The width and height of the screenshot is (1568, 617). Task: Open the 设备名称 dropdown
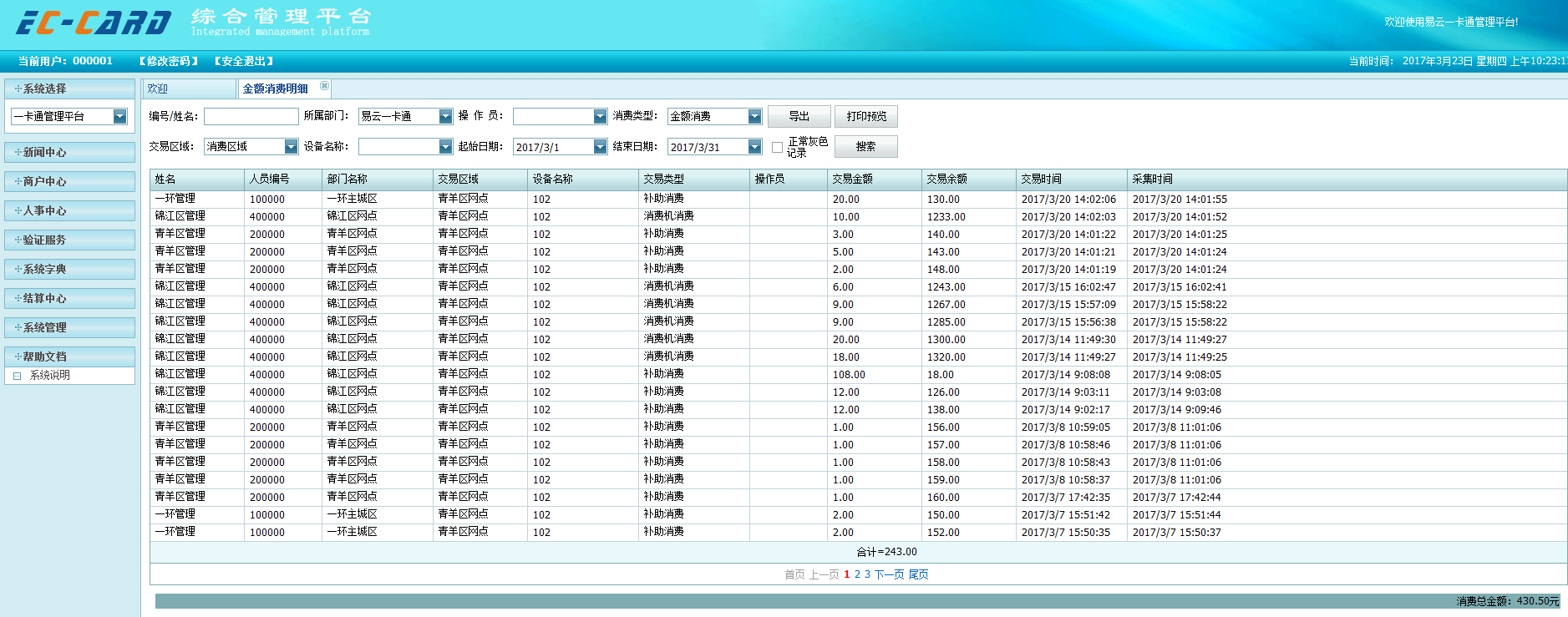pos(446,147)
